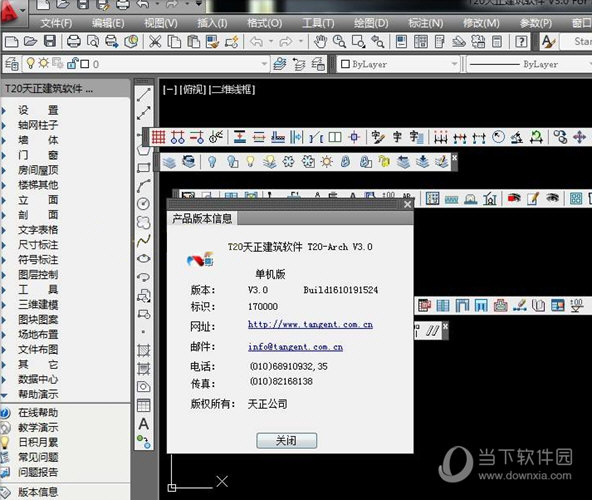Click the ByLayer color swatch square
The image size is (592, 500).
point(345,64)
